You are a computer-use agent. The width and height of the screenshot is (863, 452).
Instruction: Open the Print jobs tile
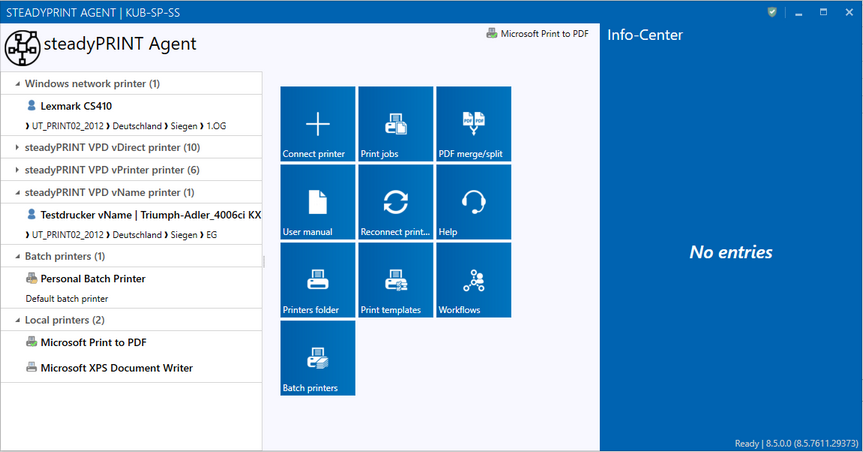396,124
